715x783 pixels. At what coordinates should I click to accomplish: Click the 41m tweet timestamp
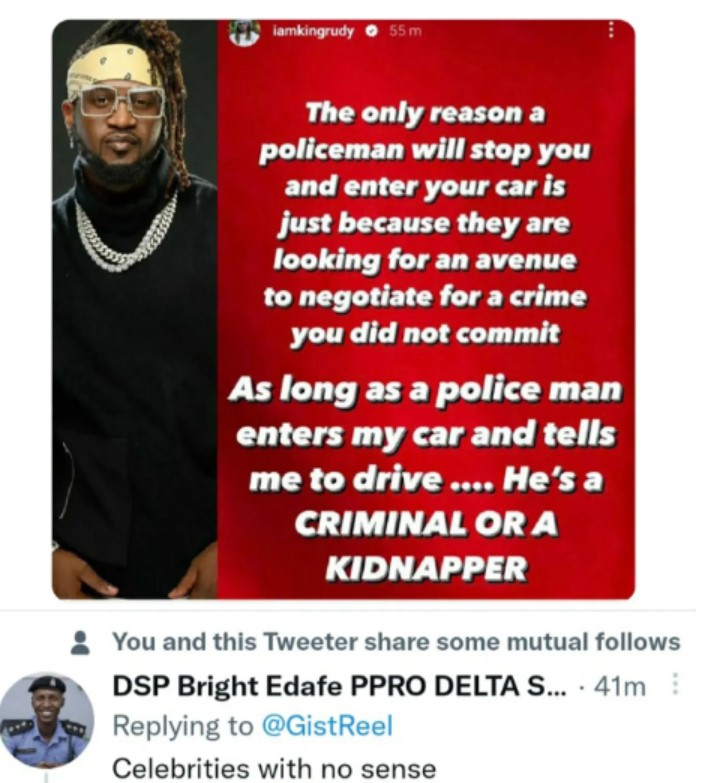pyautogui.click(x=620, y=687)
